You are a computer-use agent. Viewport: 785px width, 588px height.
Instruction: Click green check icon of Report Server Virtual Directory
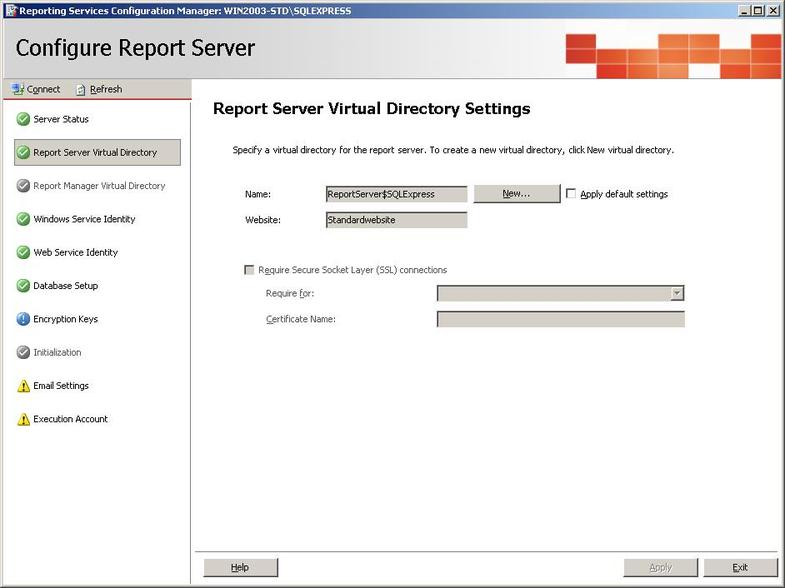23,152
